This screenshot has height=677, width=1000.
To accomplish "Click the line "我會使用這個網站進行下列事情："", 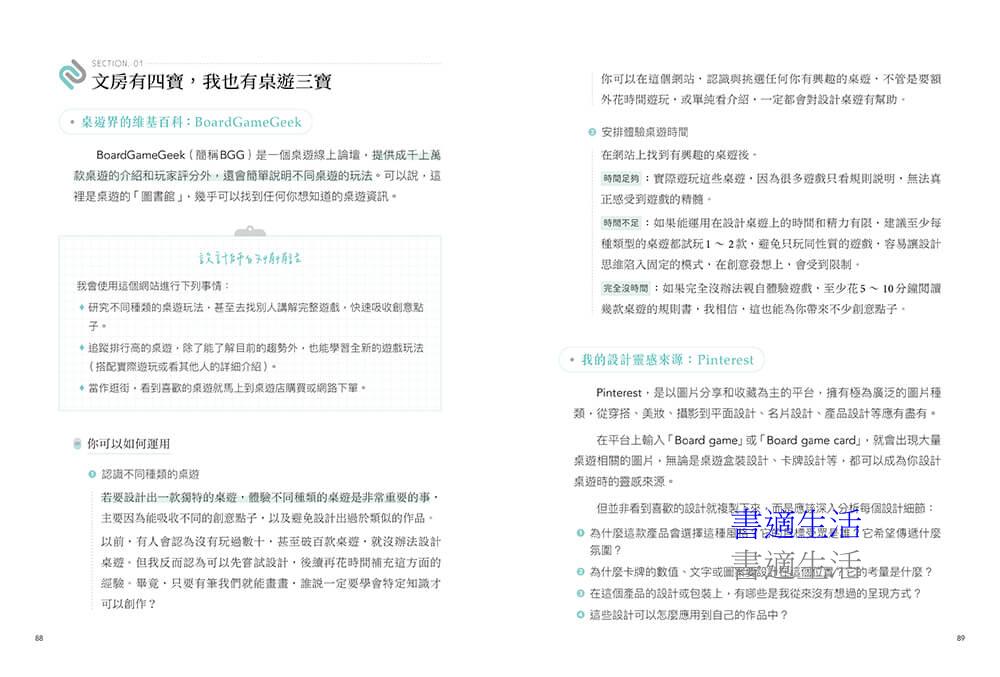I will 153,286.
